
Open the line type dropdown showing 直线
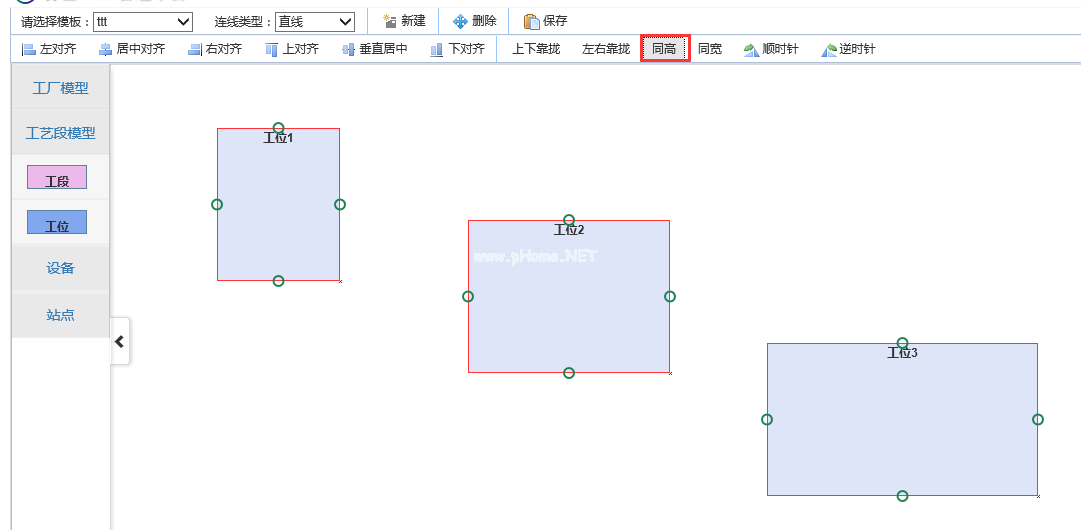tap(315, 21)
